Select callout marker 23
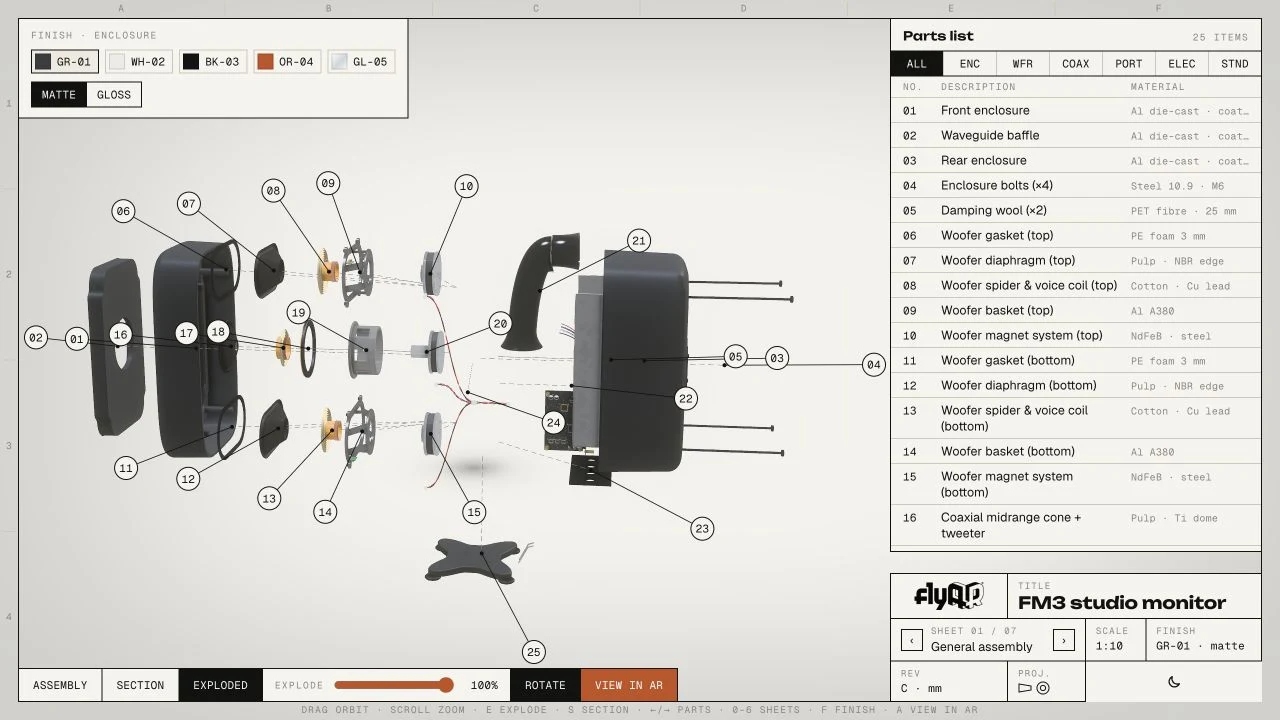The height and width of the screenshot is (720, 1280). point(702,529)
